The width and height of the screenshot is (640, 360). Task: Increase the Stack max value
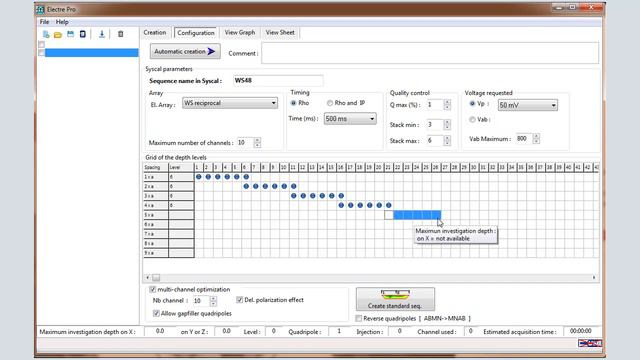(x=447, y=138)
